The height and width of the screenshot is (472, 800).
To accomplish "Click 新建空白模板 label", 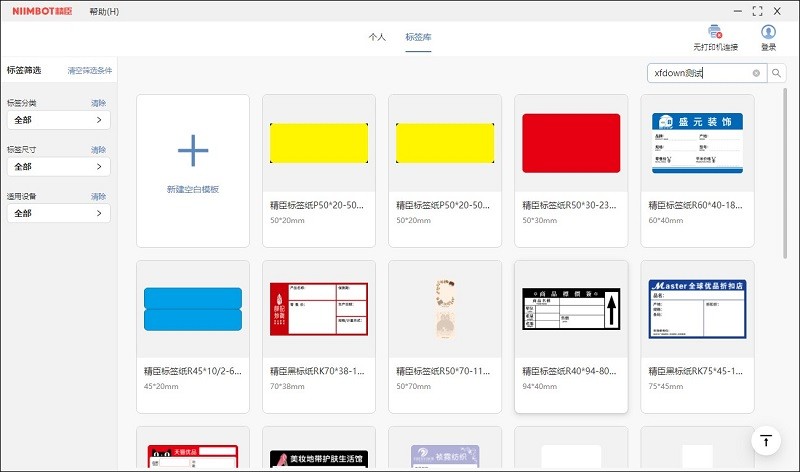I will click(x=193, y=189).
